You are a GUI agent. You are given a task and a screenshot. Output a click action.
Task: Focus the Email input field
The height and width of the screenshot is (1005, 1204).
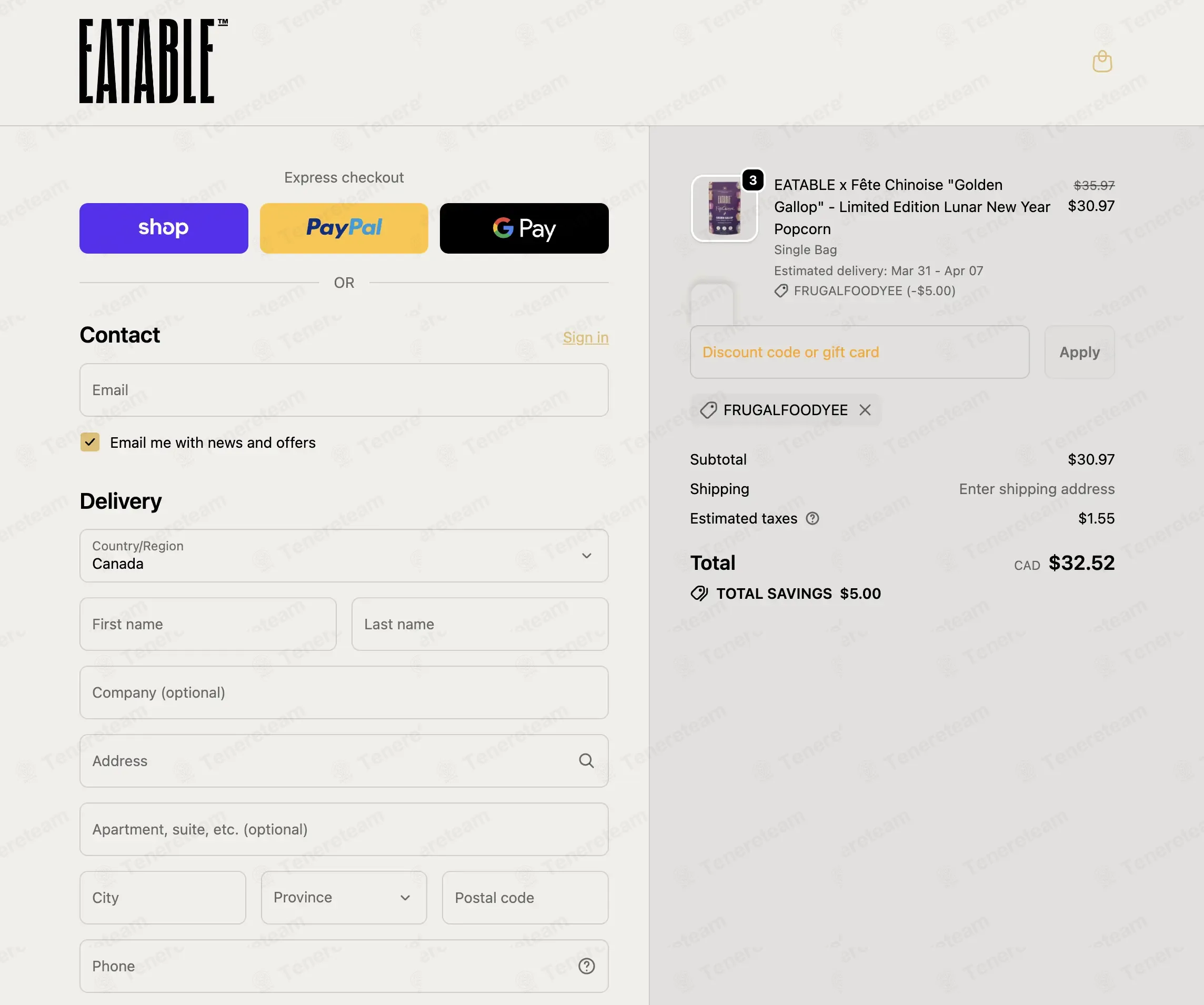point(344,390)
